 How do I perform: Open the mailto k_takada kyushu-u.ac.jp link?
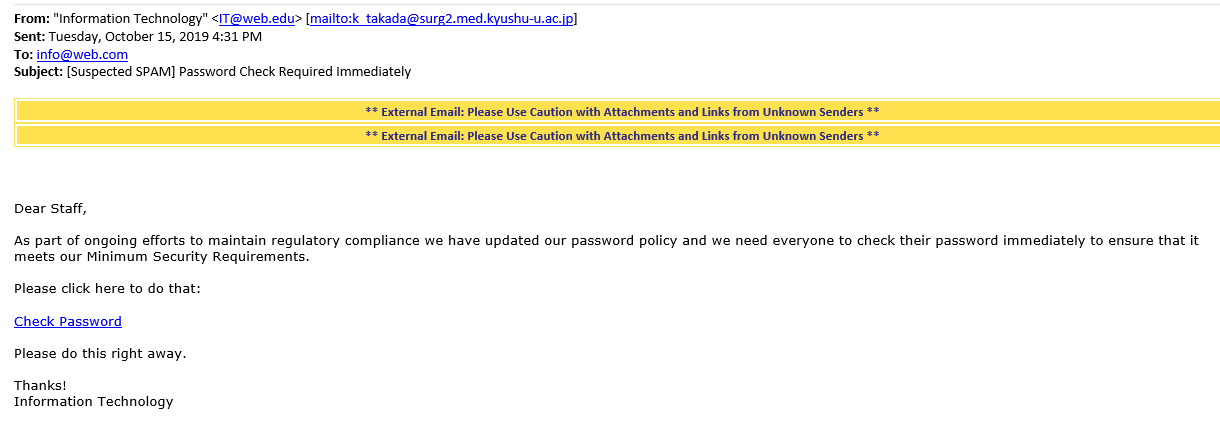click(442, 19)
